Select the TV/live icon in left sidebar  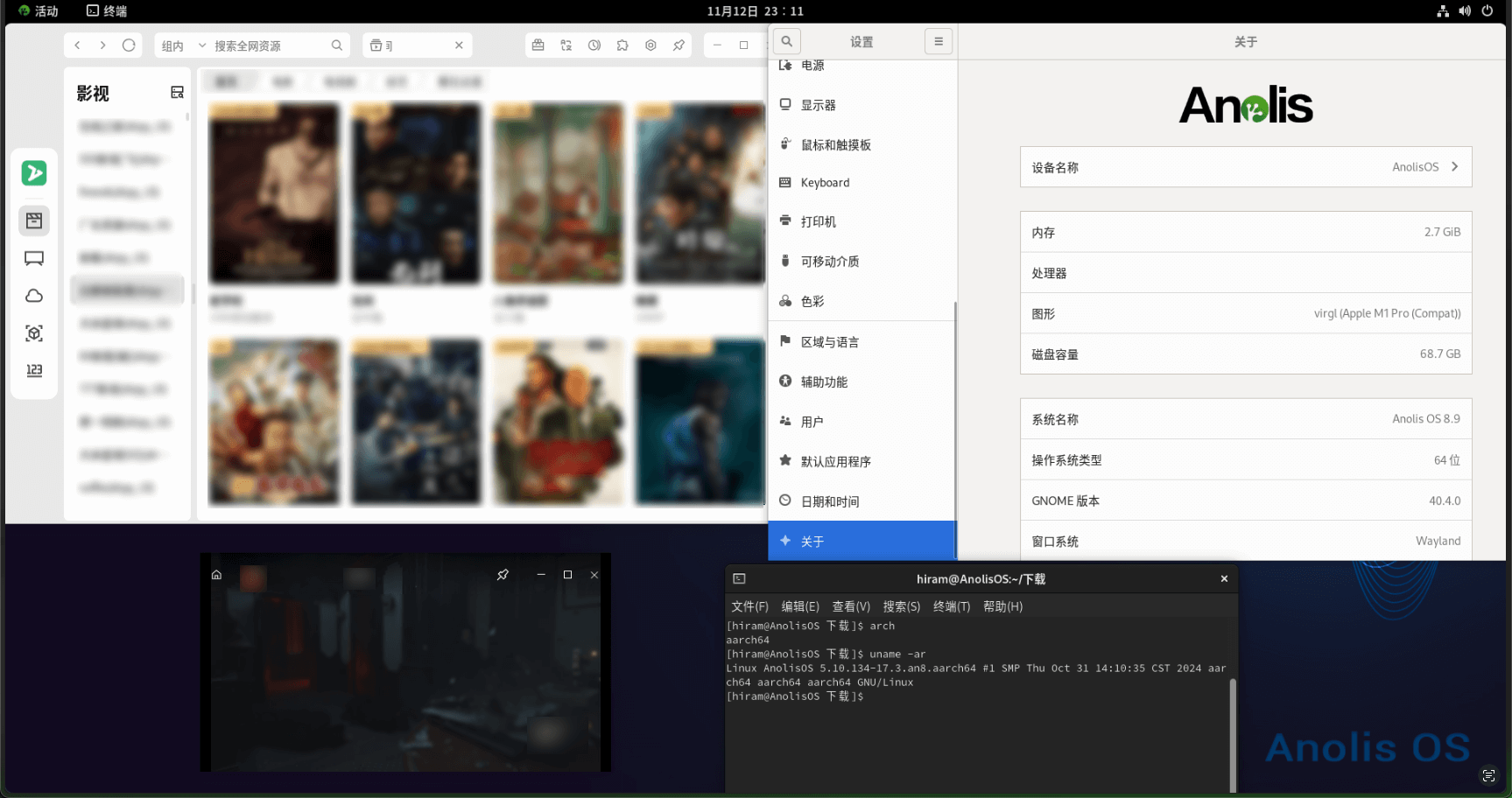coord(34,258)
